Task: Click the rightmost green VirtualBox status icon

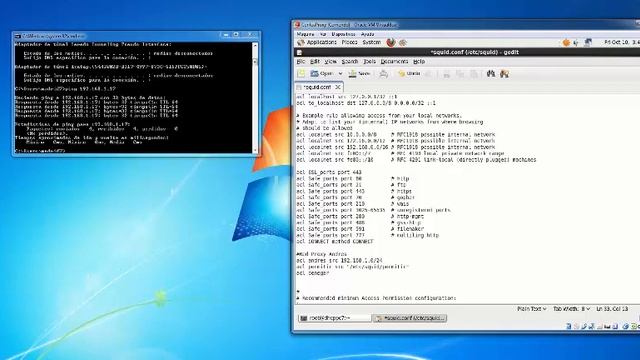Action: (635, 326)
